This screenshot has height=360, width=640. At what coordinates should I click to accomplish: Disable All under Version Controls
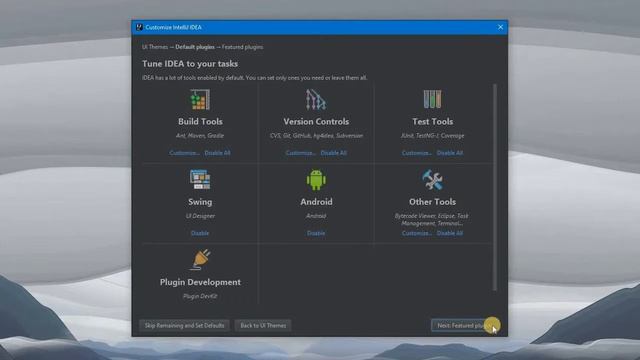(x=333, y=153)
